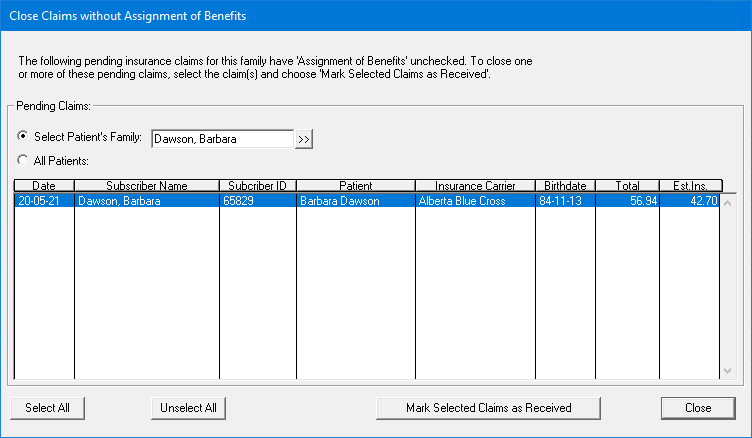Click the Subscriber Name column header
Image resolution: width=752 pixels, height=438 pixels.
pyautogui.click(x=146, y=186)
